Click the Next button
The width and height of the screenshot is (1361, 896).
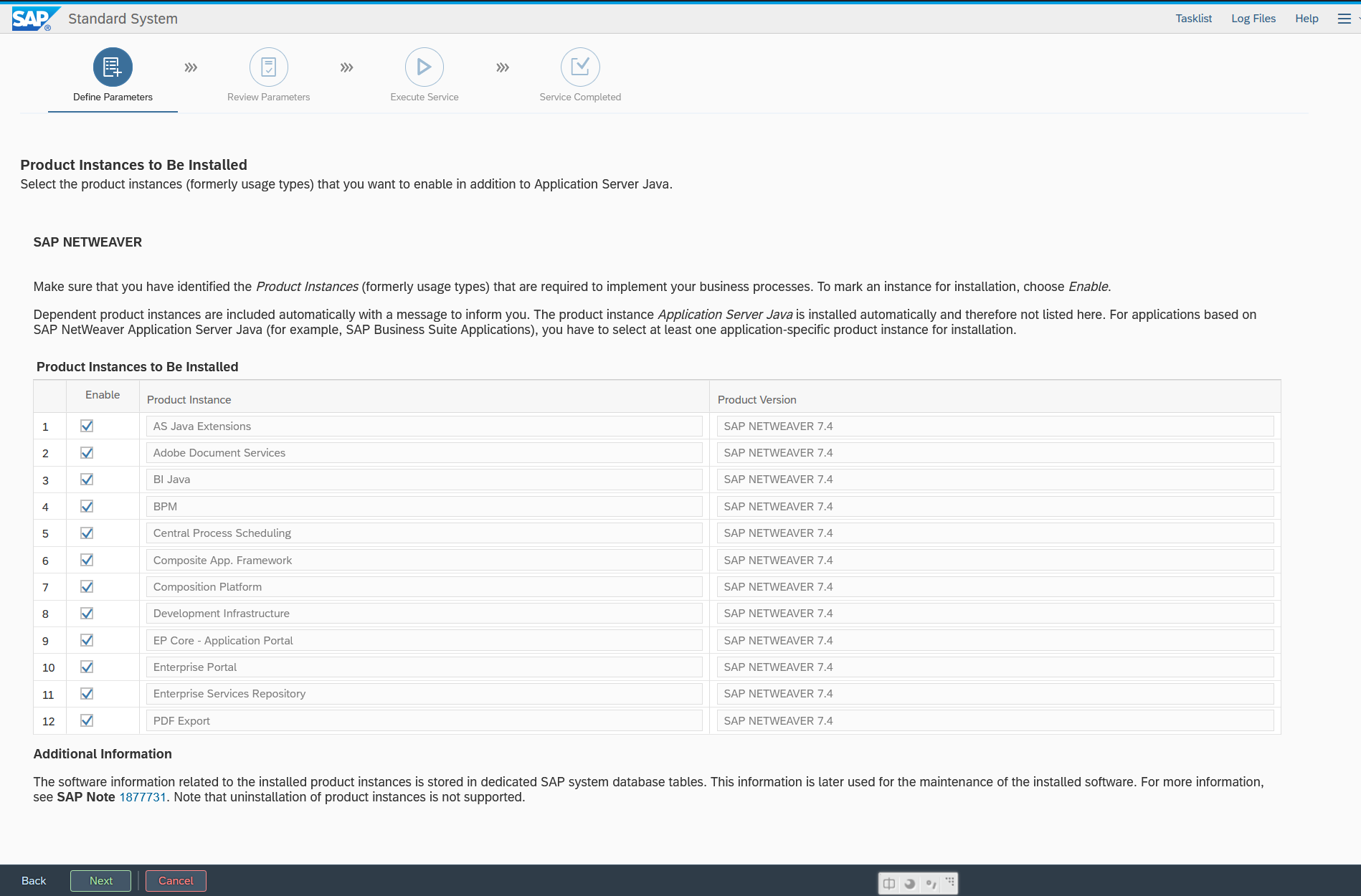click(100, 881)
